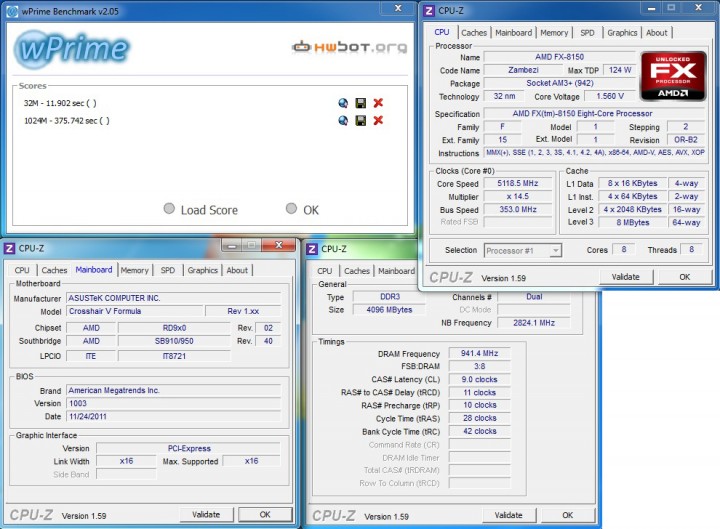Click the wPrime logo
Viewport: 720px width, 529px height.
(72, 49)
